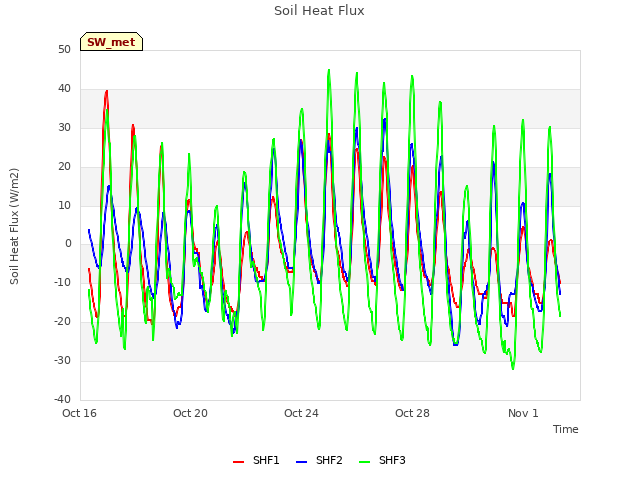This screenshot has width=640, height=480.
Task: Click the 'Oct 20' x-axis tick label
Action: click(190, 413)
